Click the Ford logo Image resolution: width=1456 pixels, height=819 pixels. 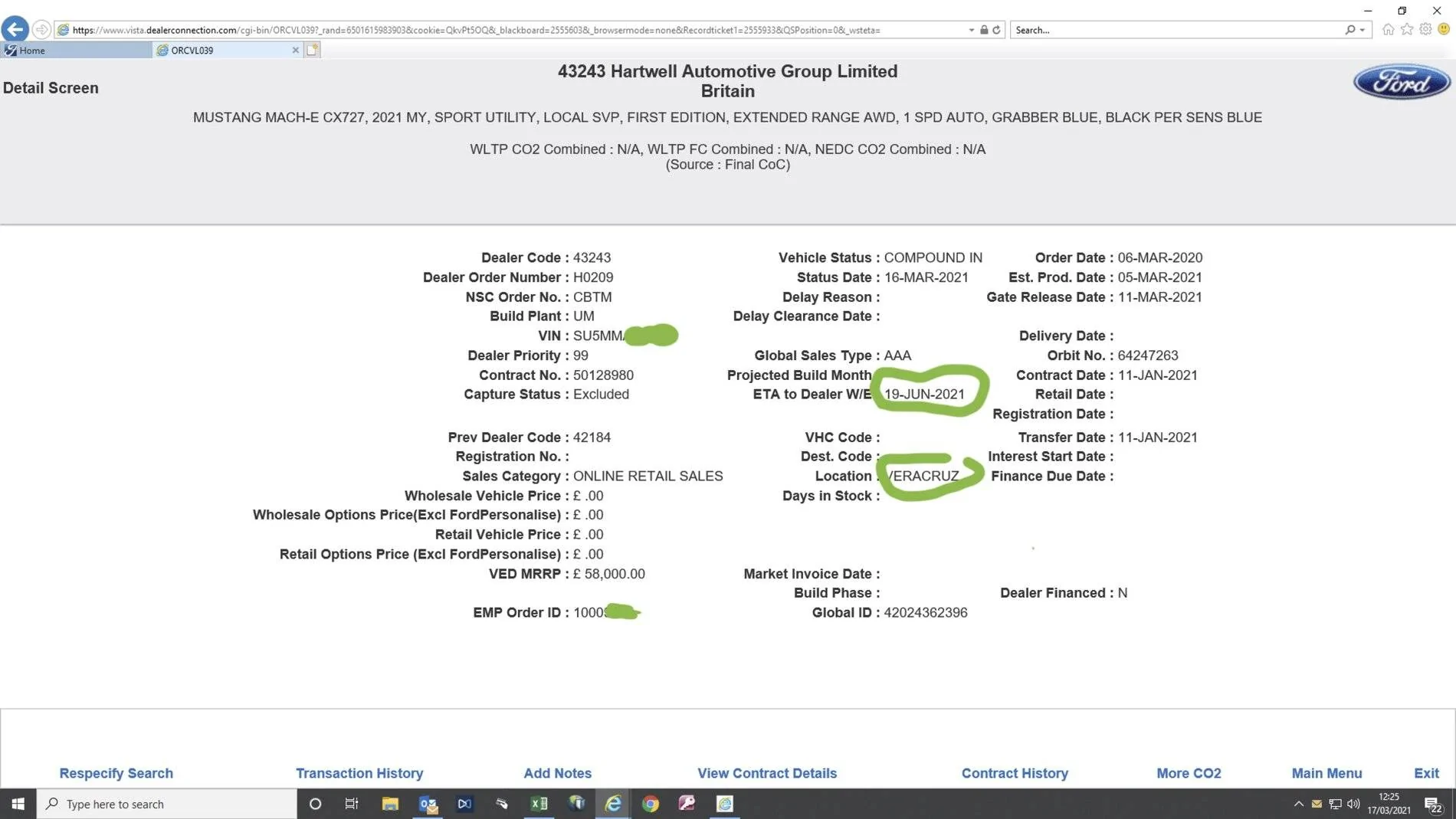(x=1402, y=82)
